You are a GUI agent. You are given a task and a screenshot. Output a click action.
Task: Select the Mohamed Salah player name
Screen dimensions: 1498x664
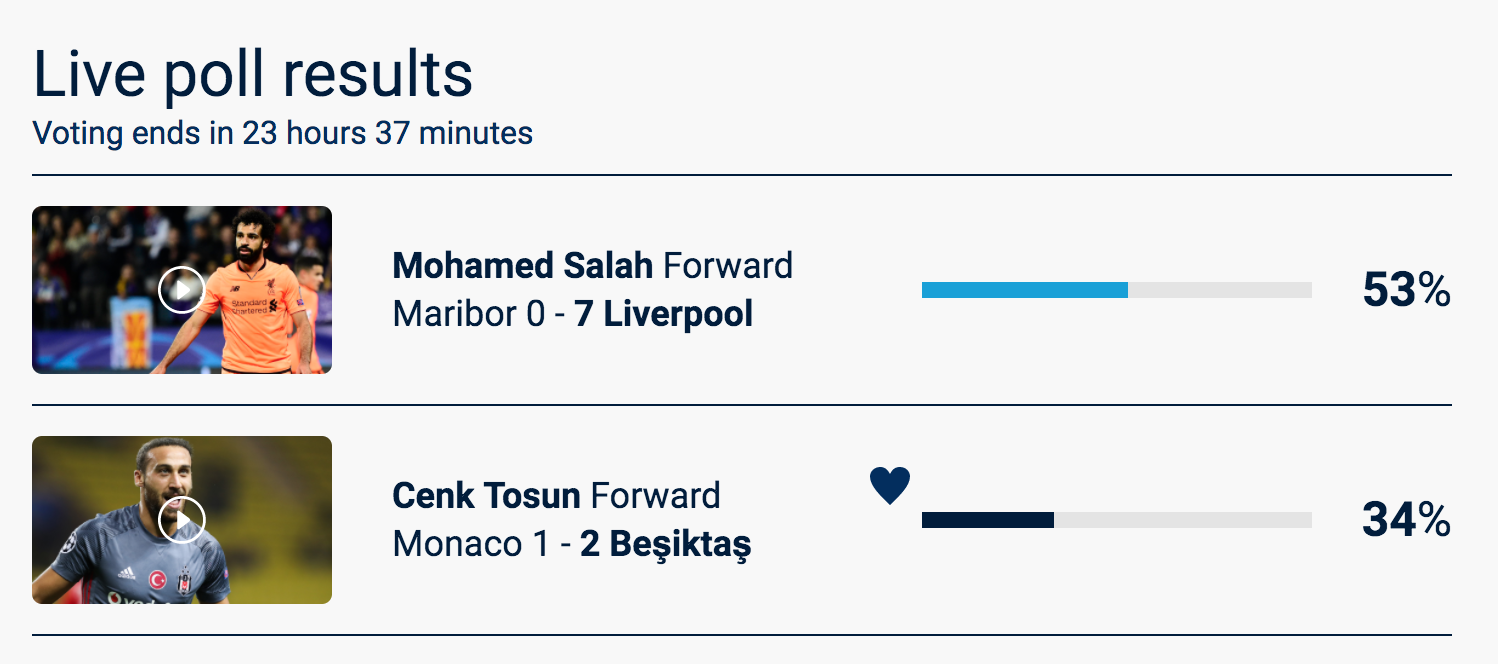(x=523, y=266)
